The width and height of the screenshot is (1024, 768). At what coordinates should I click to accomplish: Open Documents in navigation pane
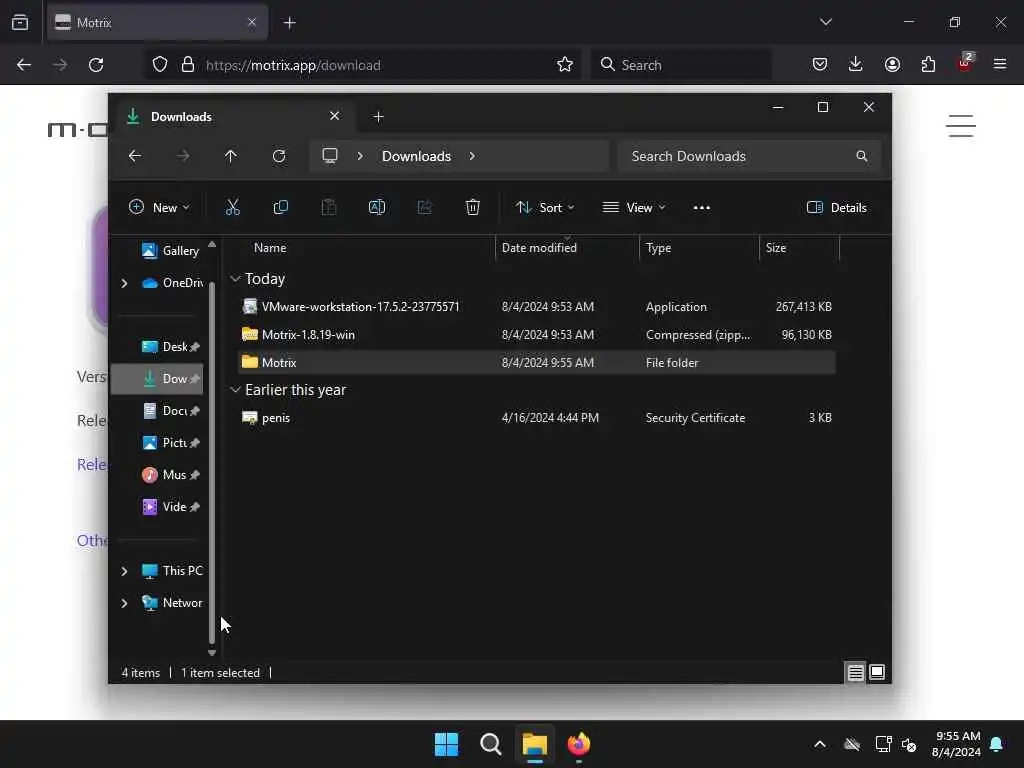point(170,411)
